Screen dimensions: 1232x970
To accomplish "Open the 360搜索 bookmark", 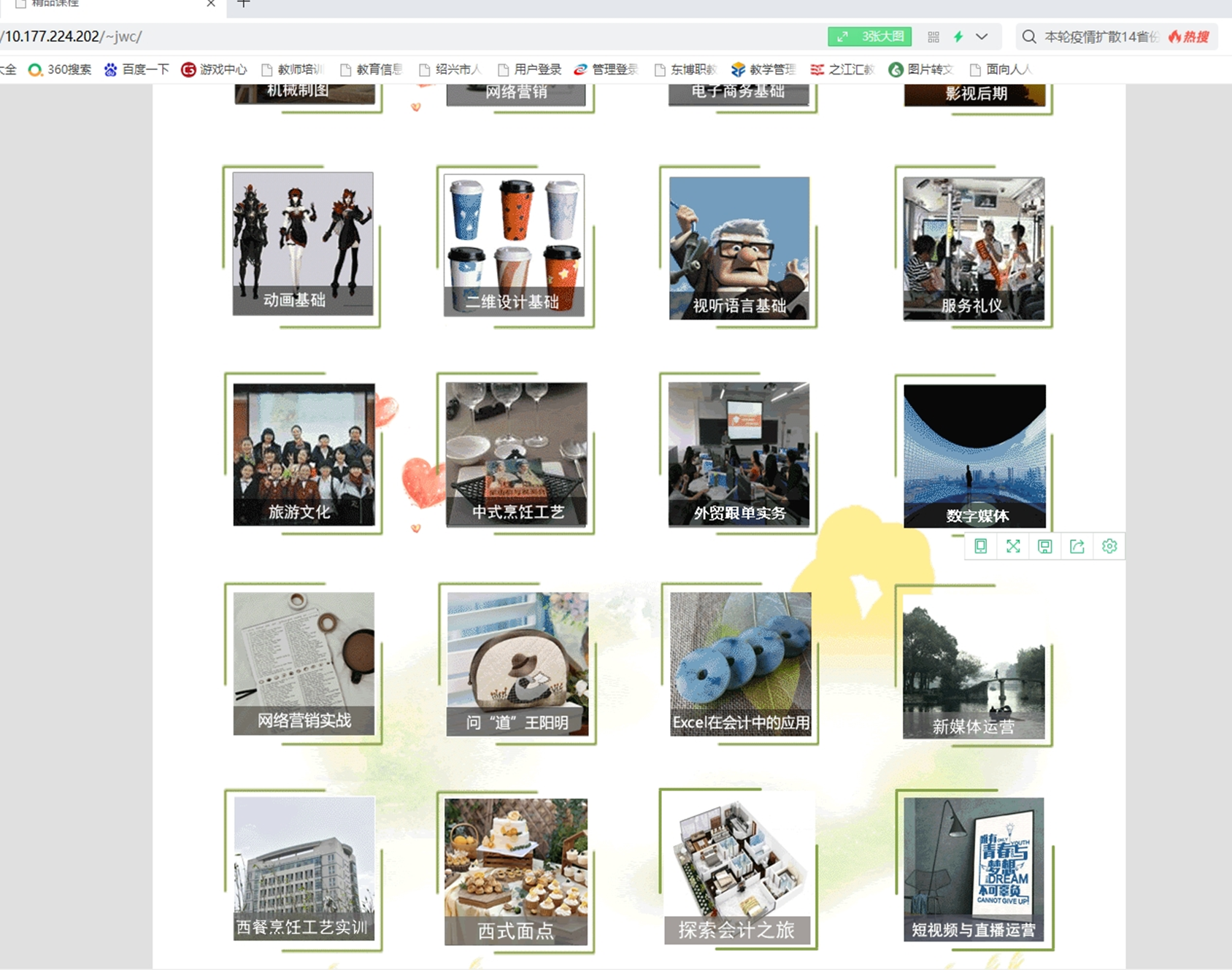I will pyautogui.click(x=60, y=69).
